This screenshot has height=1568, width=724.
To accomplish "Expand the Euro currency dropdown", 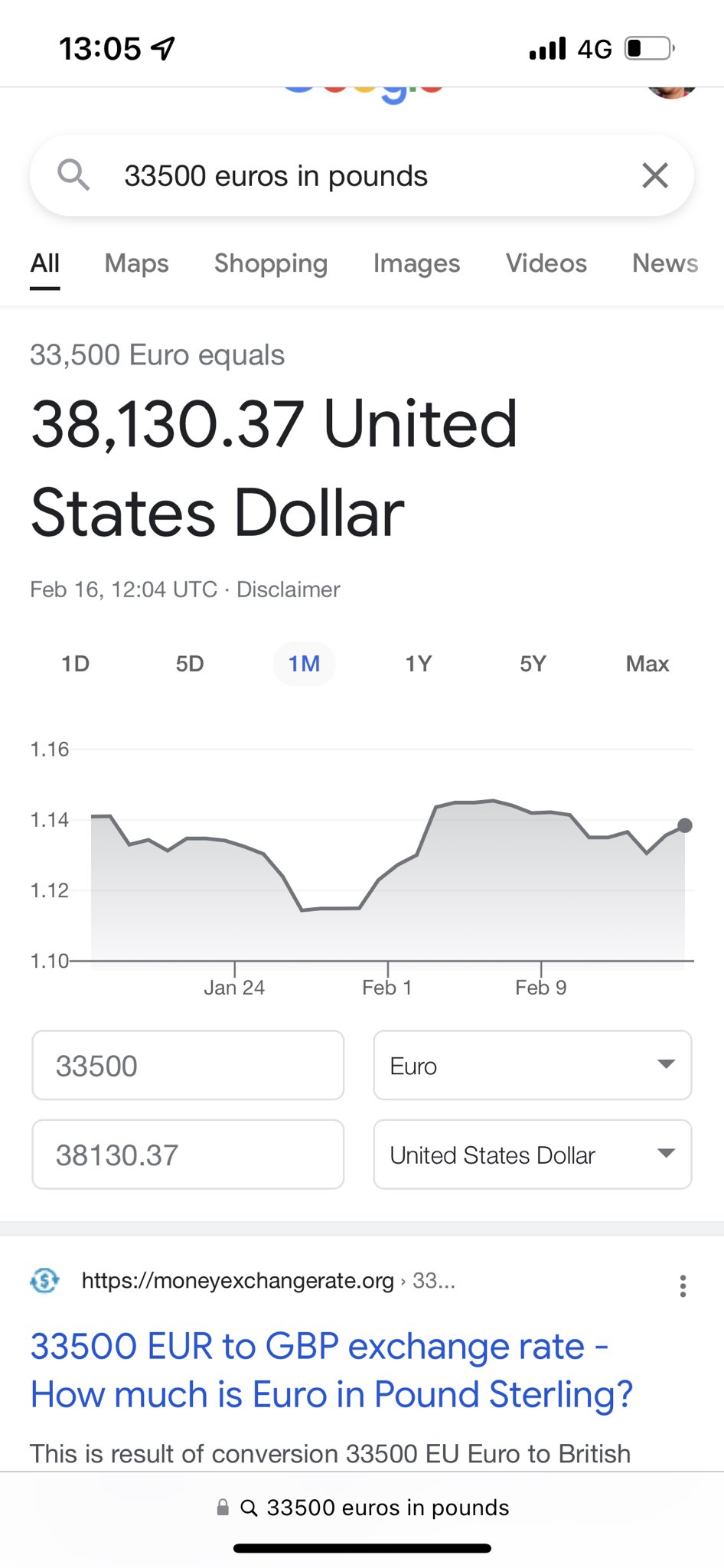I will point(533,1066).
